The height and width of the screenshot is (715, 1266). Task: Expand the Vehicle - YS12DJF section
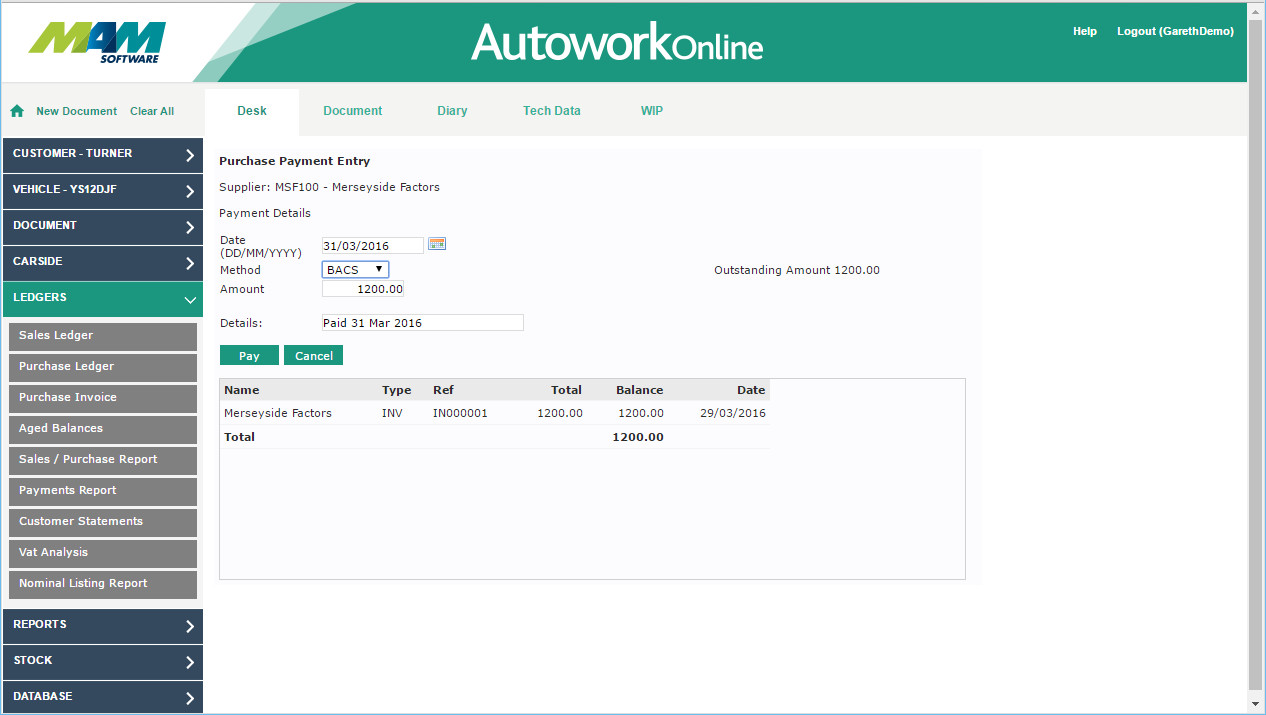[x=102, y=190]
